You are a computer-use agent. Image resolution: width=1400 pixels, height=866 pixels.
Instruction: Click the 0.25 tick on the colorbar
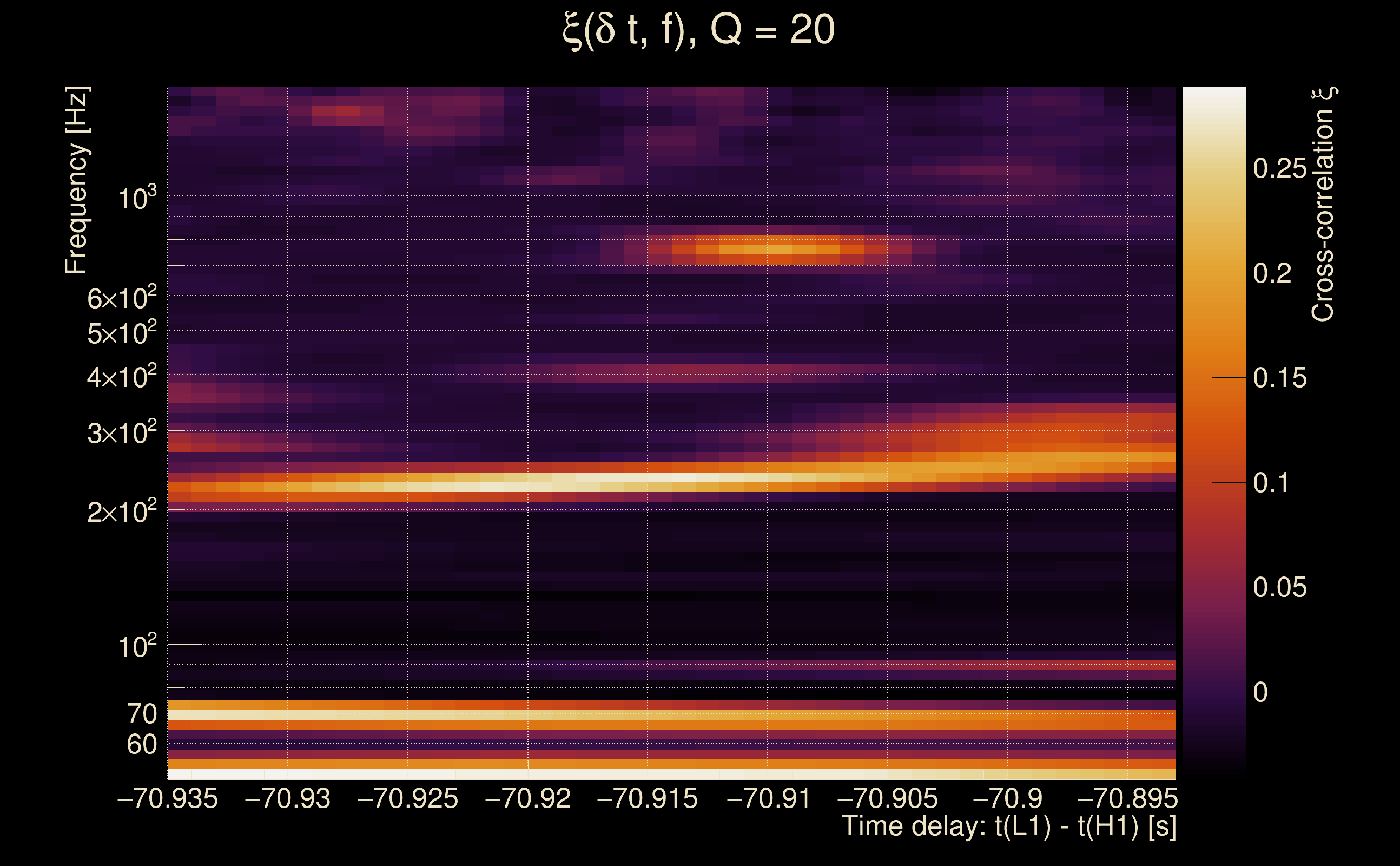[x=1280, y=168]
